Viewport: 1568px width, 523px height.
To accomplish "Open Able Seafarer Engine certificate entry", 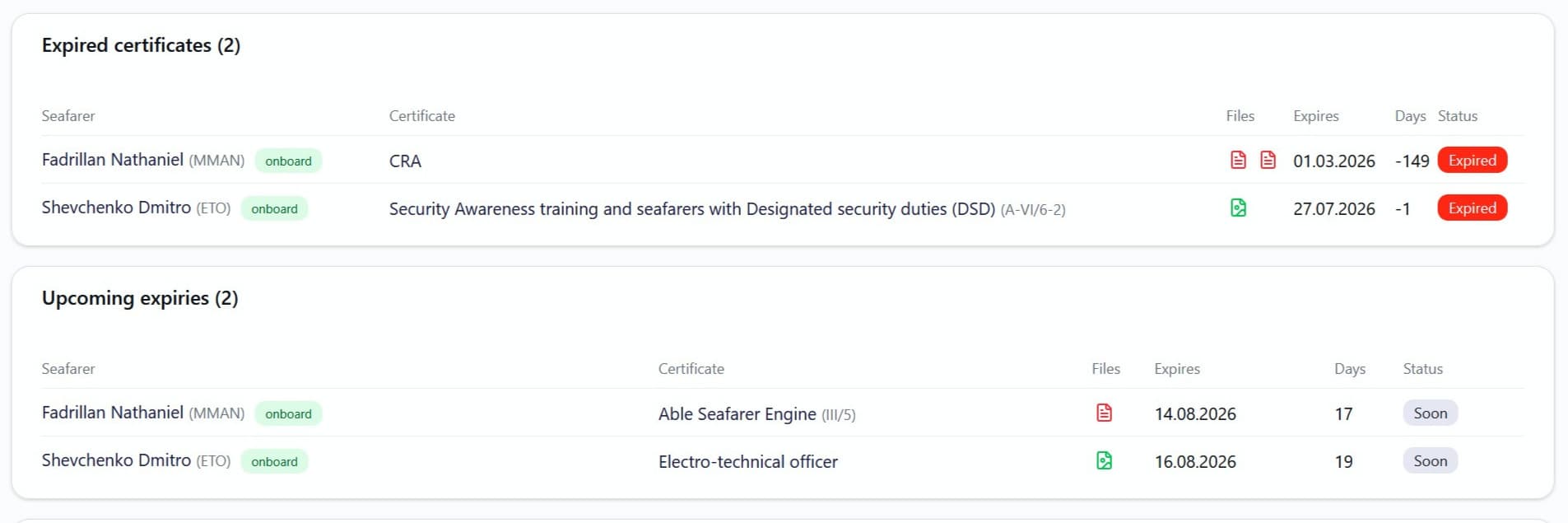I will click(756, 414).
